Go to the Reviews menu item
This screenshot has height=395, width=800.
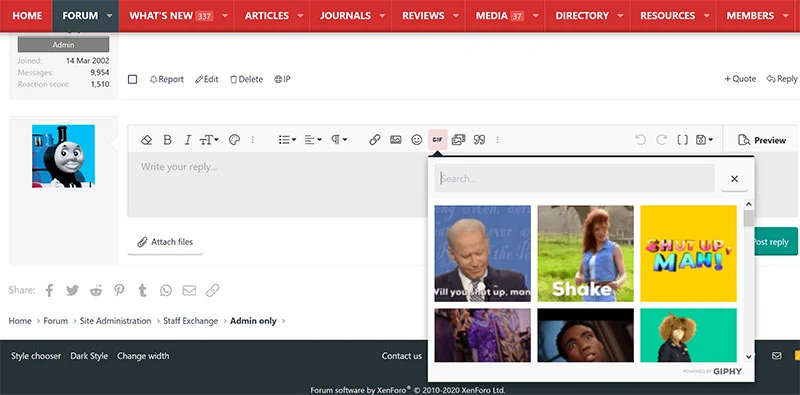(x=423, y=16)
